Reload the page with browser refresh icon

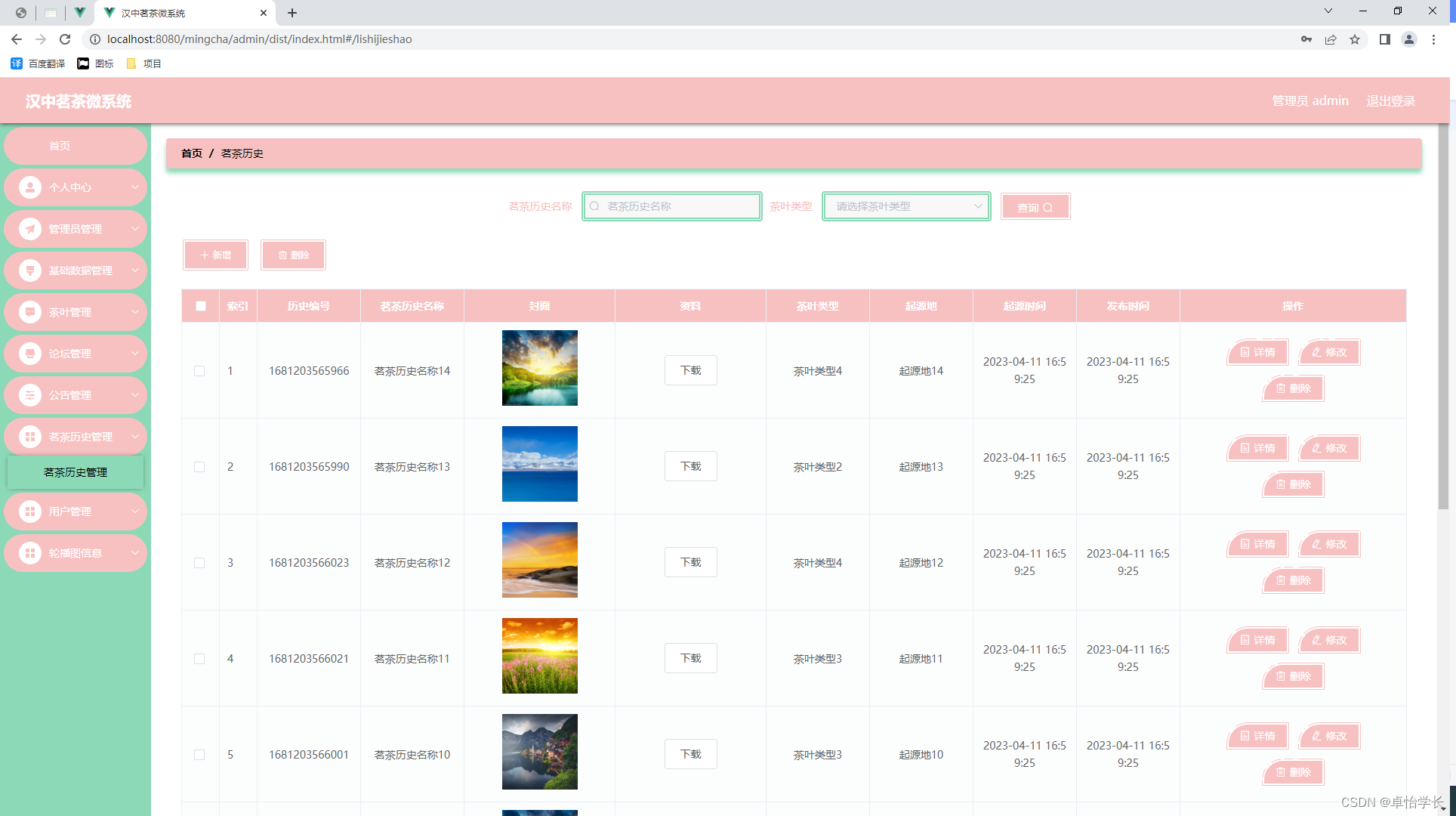(65, 39)
